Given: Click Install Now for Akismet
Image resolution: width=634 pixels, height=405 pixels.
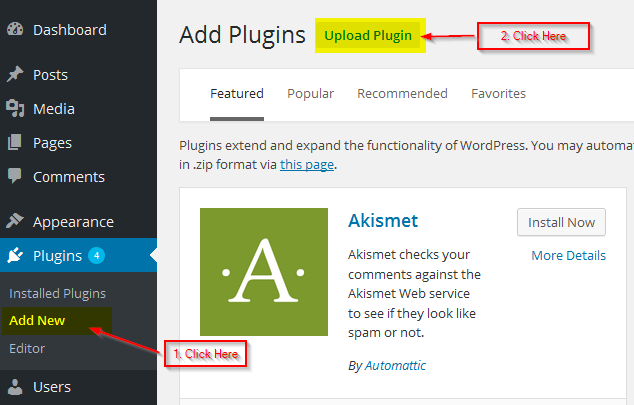Looking at the screenshot, I should pyautogui.click(x=561, y=222).
